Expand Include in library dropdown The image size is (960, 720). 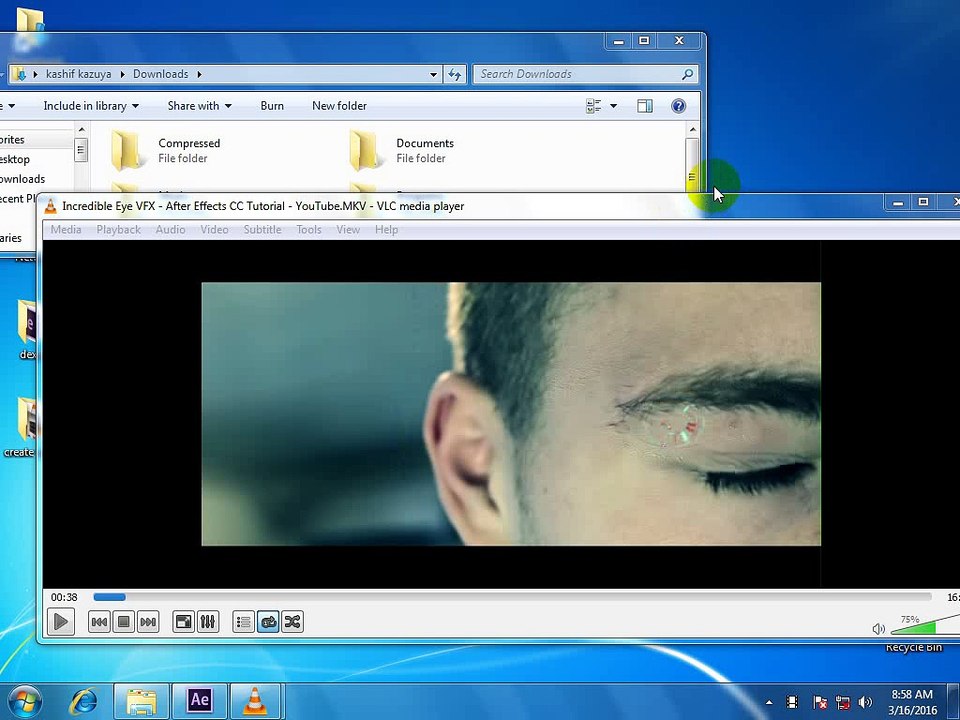point(91,106)
